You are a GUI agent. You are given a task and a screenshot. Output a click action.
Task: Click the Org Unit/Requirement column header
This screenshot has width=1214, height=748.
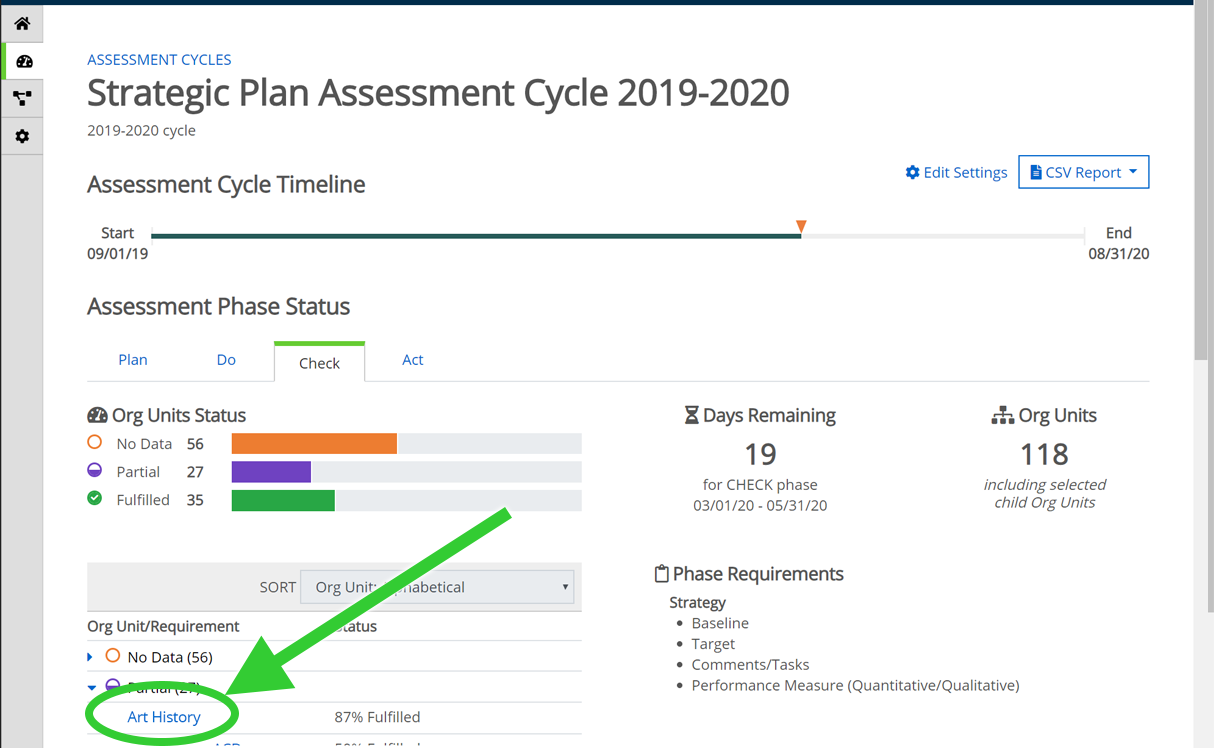point(163,626)
